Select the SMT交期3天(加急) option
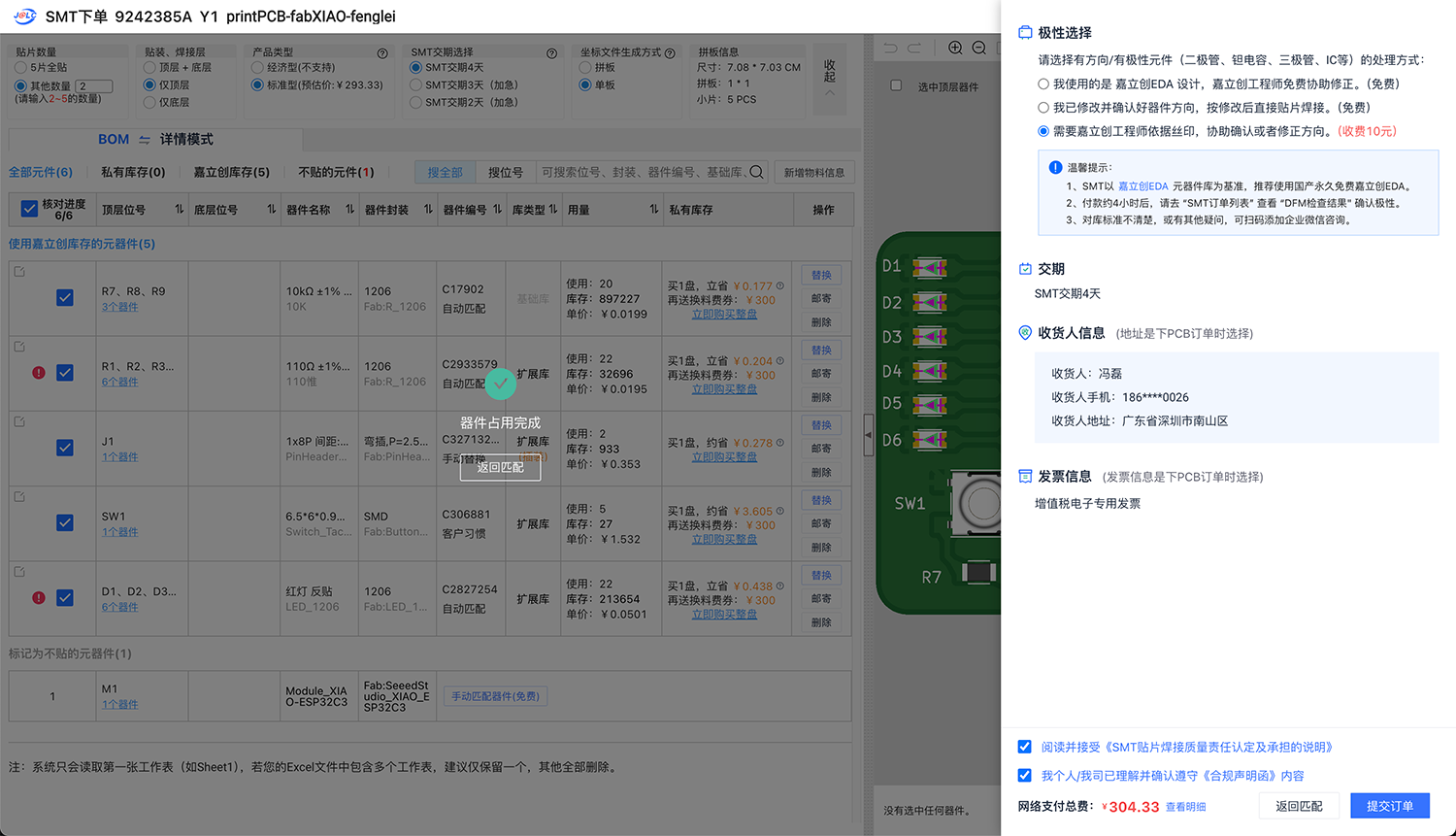 415,85
